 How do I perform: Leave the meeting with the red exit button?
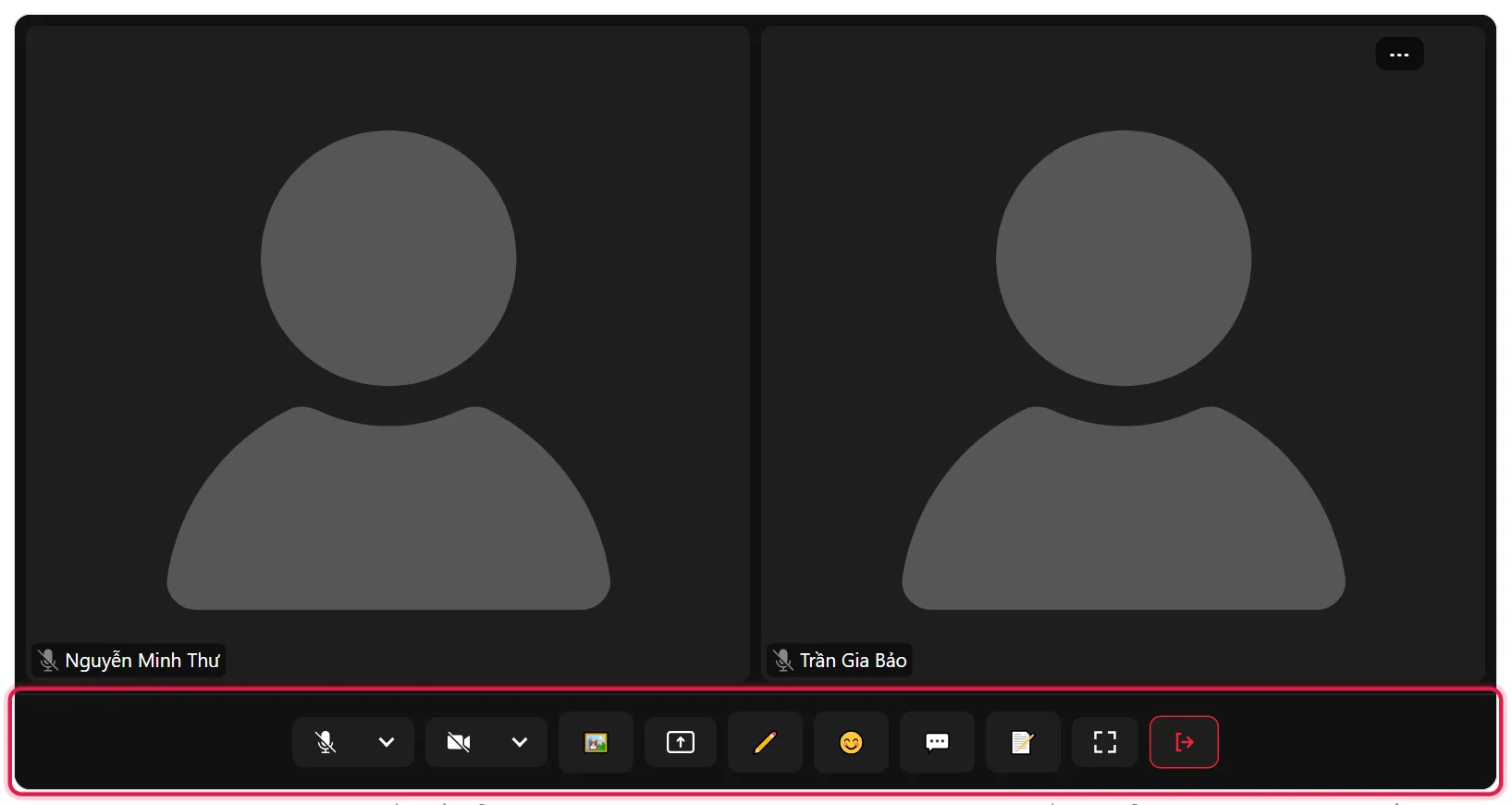pyautogui.click(x=1184, y=742)
